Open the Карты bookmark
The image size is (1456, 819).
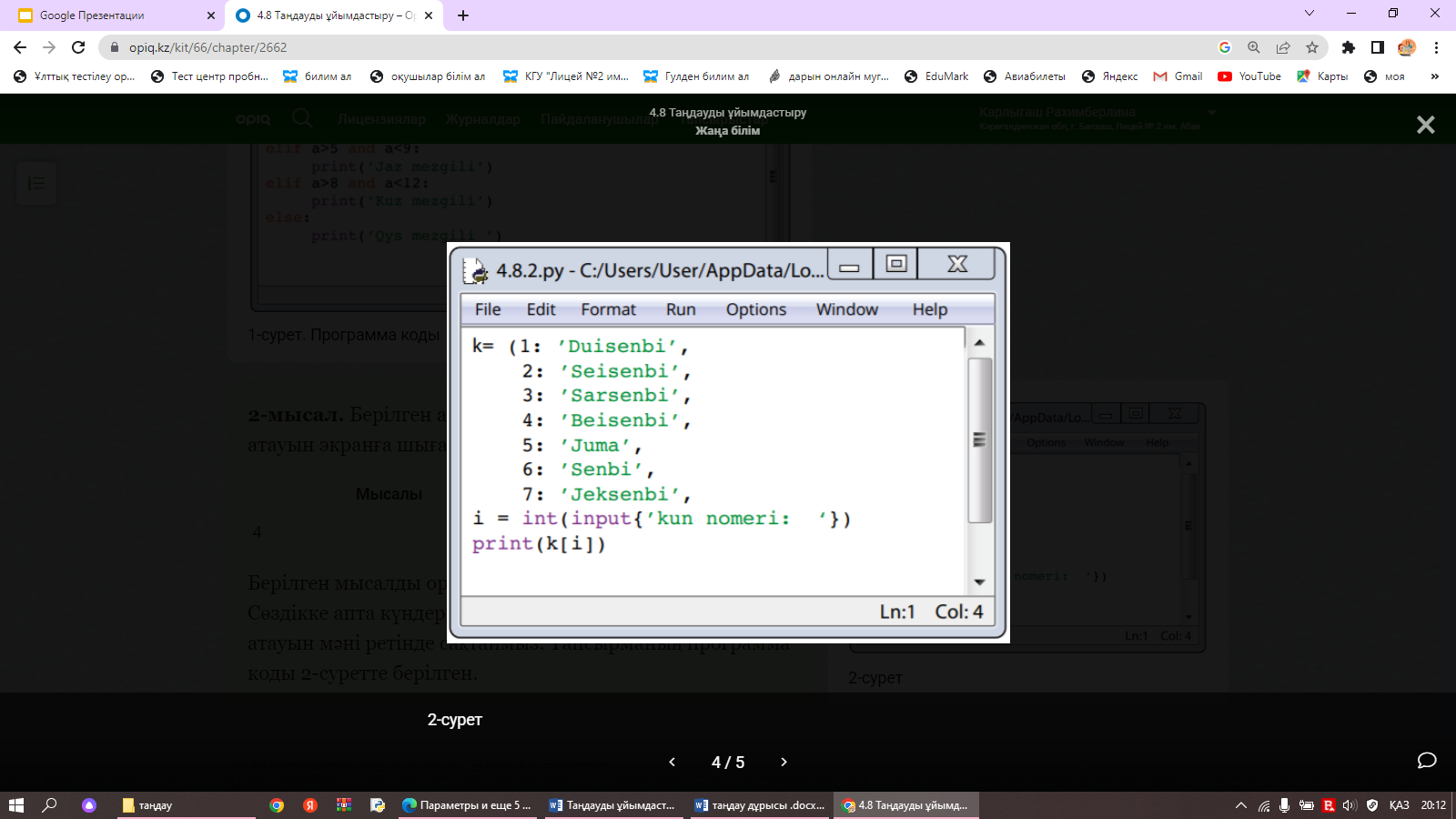1323,76
